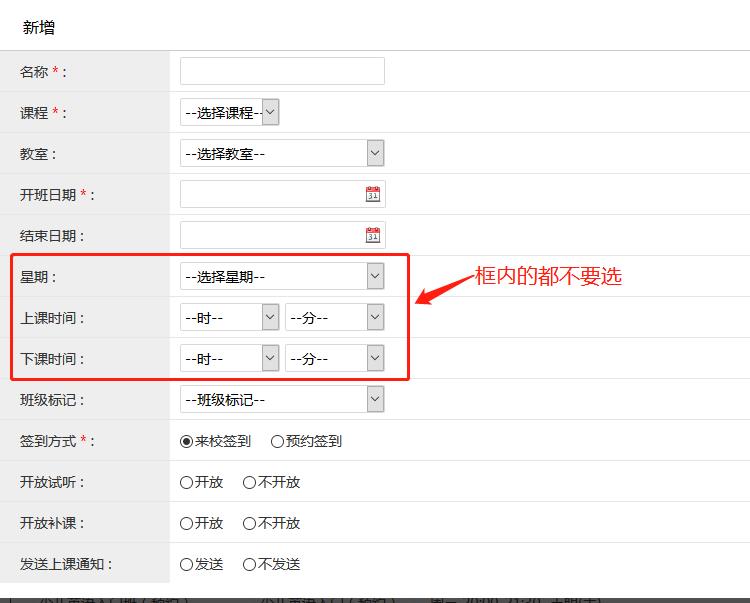Select 不发送 for 发送上课通知
Image resolution: width=750 pixels, height=603 pixels.
250,564
